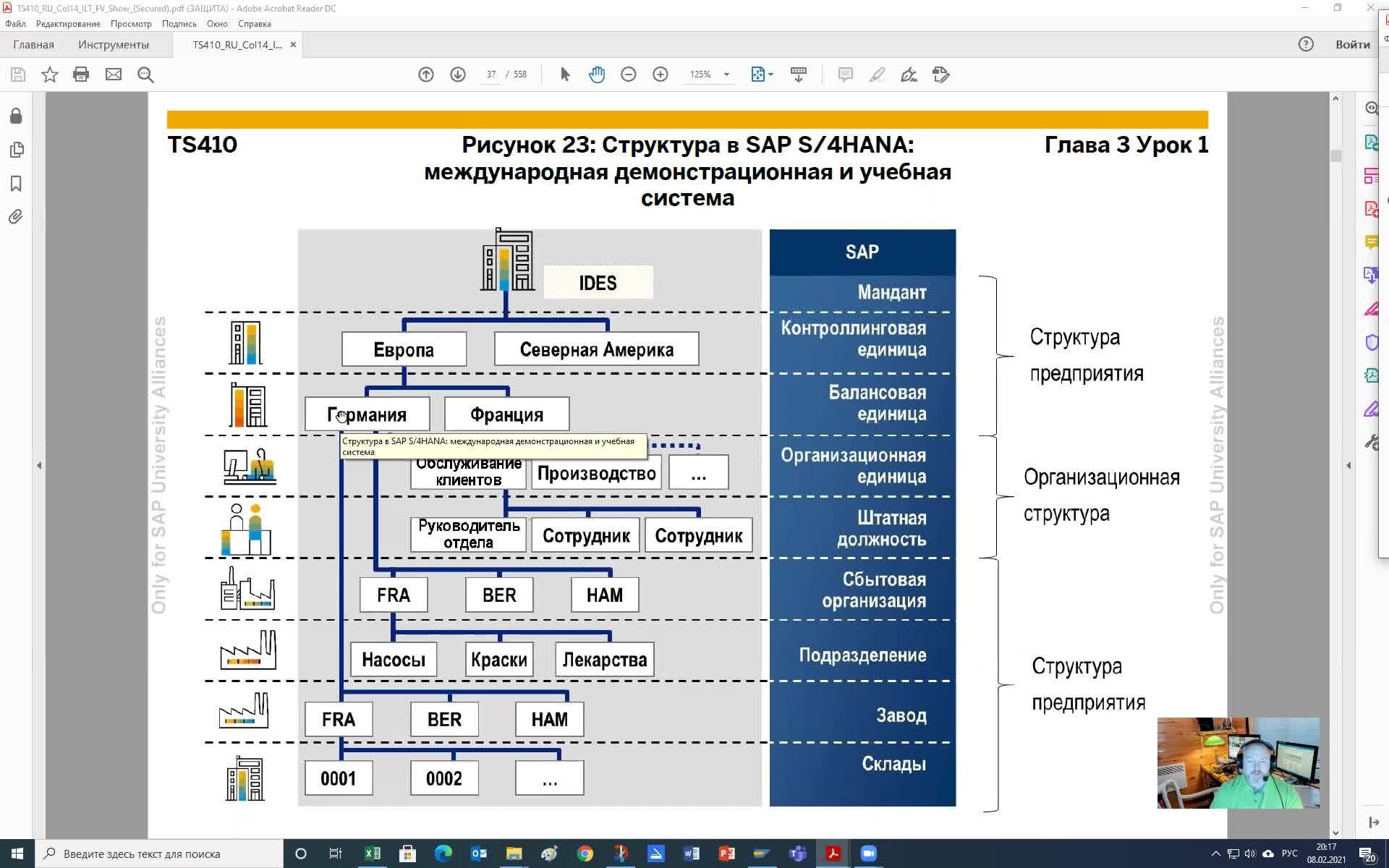Viewport: 1389px width, 868px height.
Task: Select the TS410_RU_Col14 document tab
Action: point(237,45)
